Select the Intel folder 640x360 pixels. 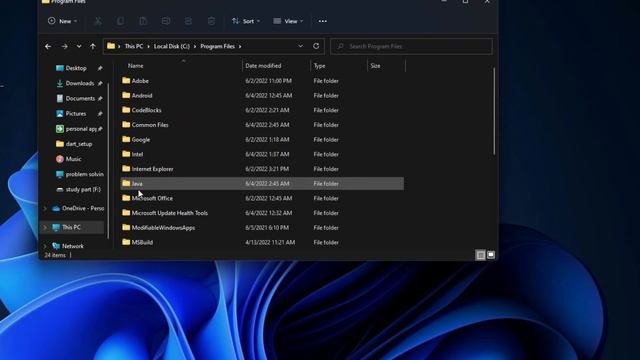tap(262, 154)
